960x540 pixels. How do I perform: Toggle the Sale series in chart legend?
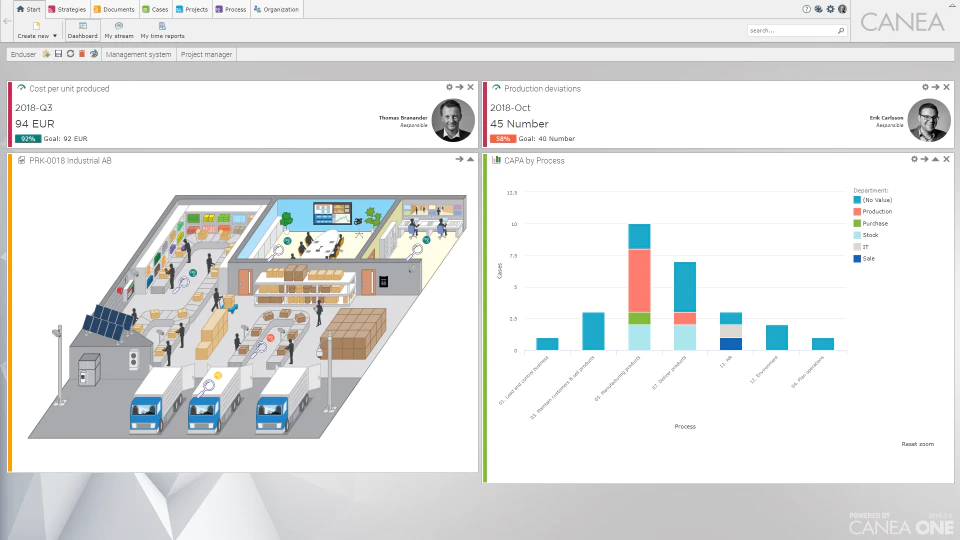[864, 258]
